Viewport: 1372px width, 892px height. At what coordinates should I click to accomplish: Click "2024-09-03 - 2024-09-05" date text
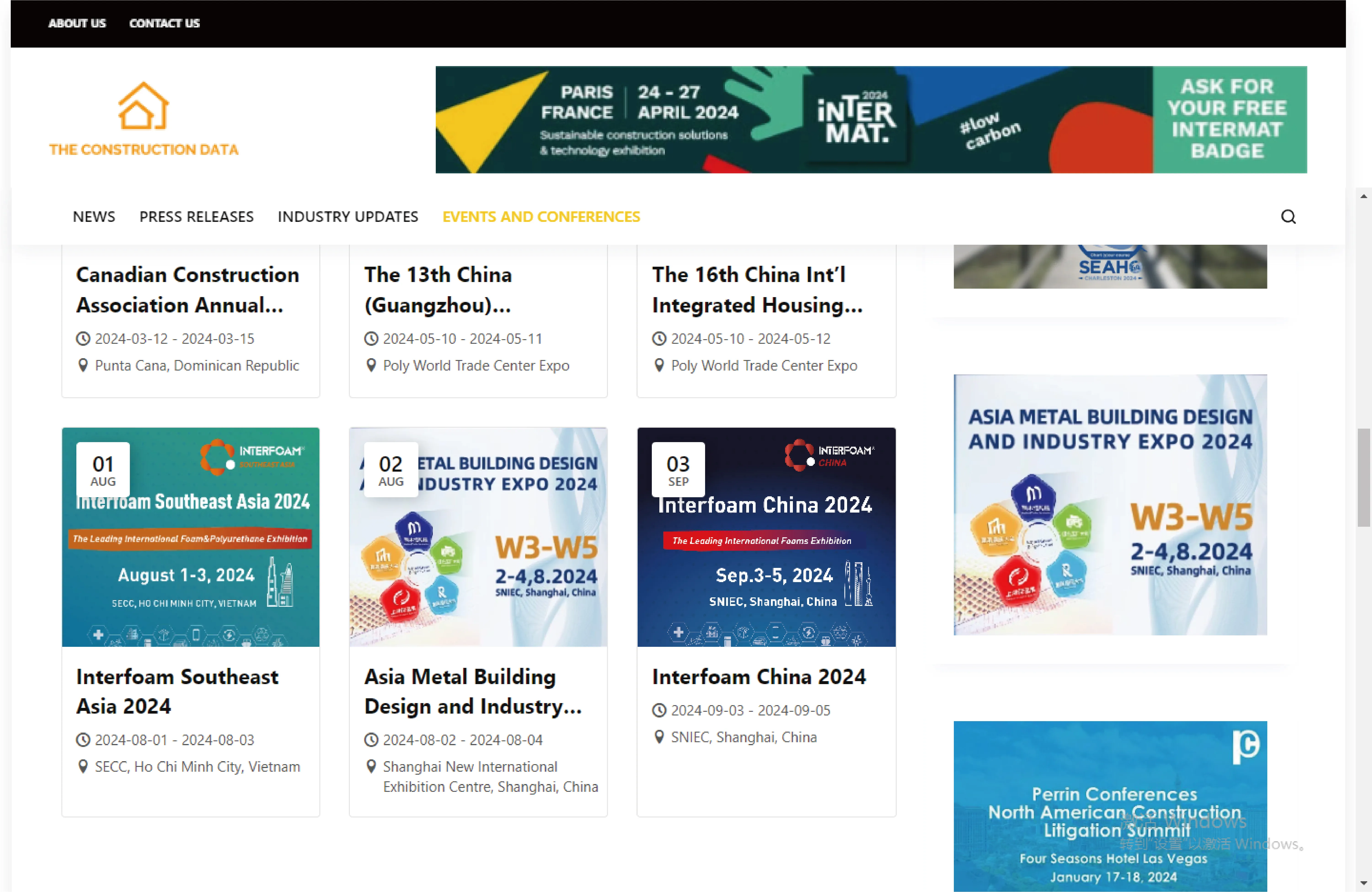(751, 710)
